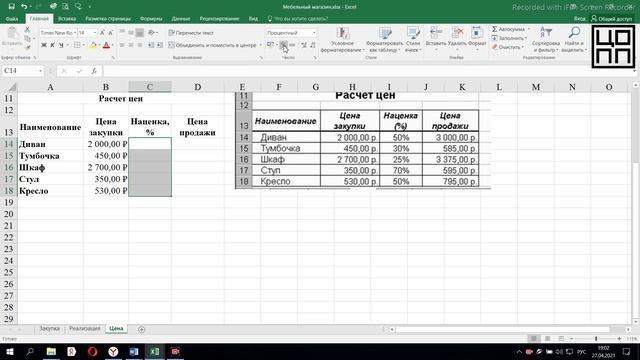This screenshot has height=360, width=640.
Task: Apply percent style to selected cells
Action: coord(283,45)
